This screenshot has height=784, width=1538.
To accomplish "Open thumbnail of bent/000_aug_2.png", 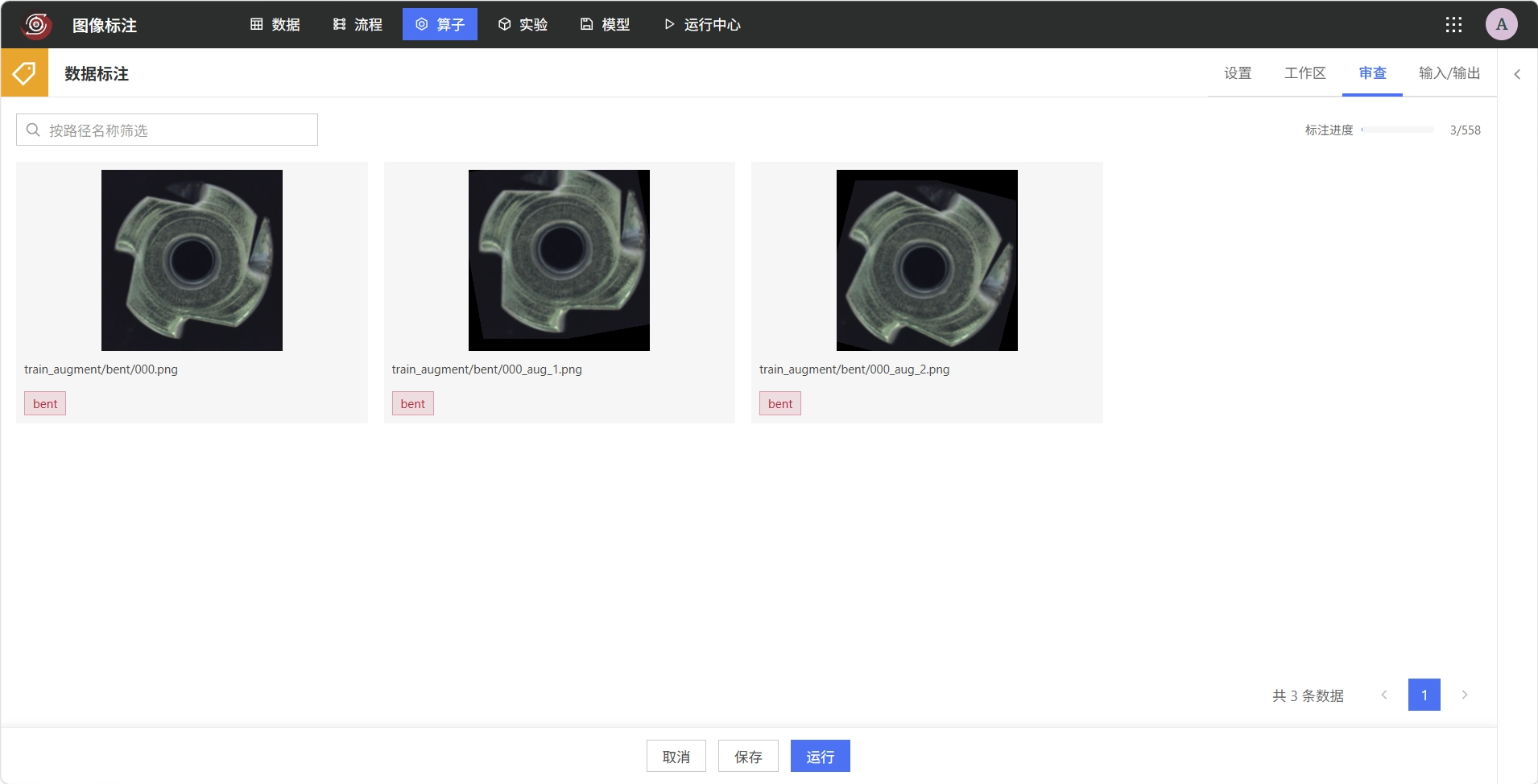I will [927, 260].
